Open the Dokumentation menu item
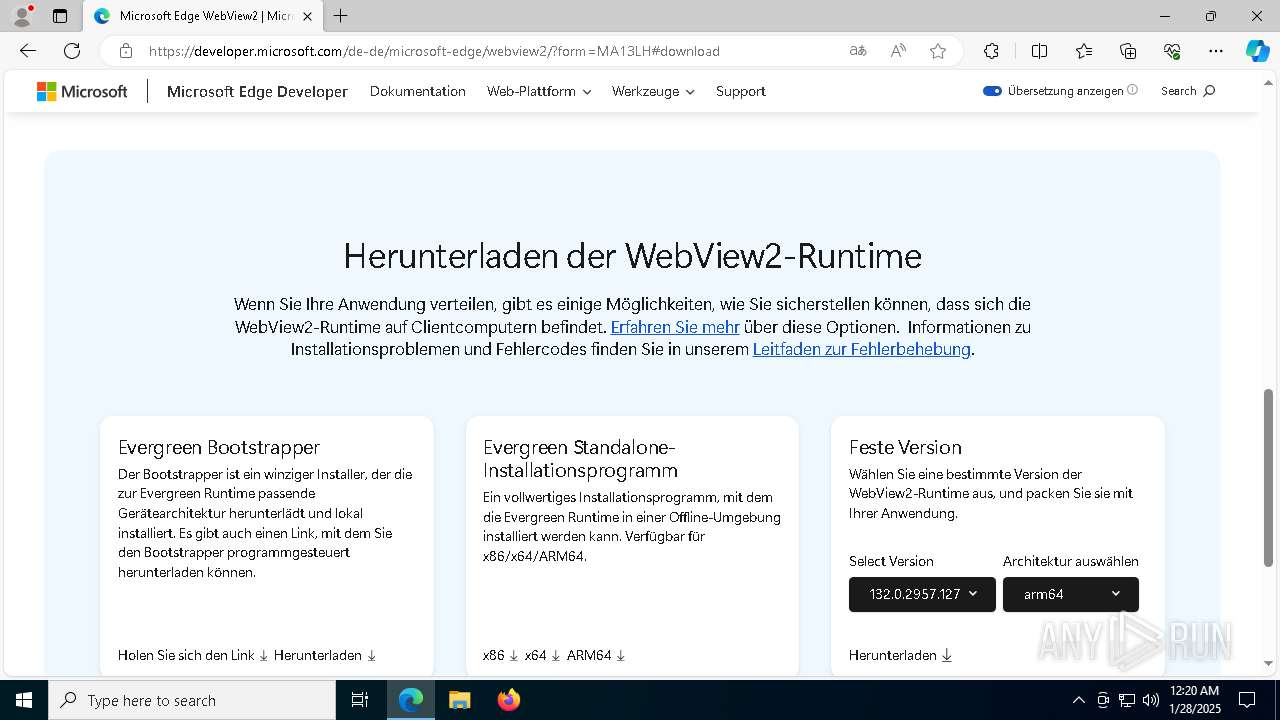This screenshot has width=1280, height=720. tap(418, 91)
